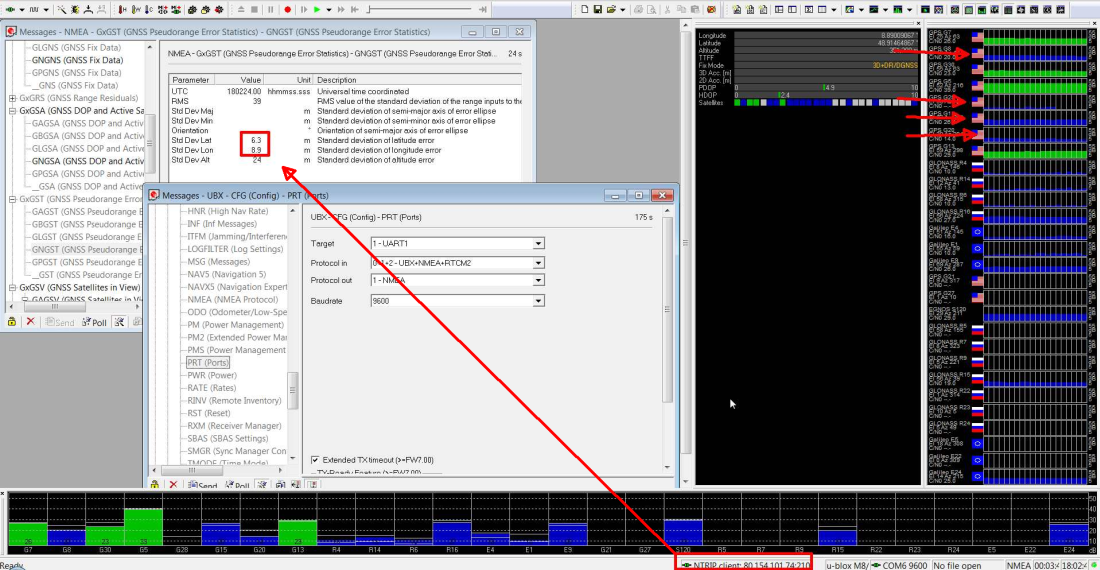Expand the Protocol out NMEA dropdown
The height and width of the screenshot is (570, 1100).
[538, 280]
